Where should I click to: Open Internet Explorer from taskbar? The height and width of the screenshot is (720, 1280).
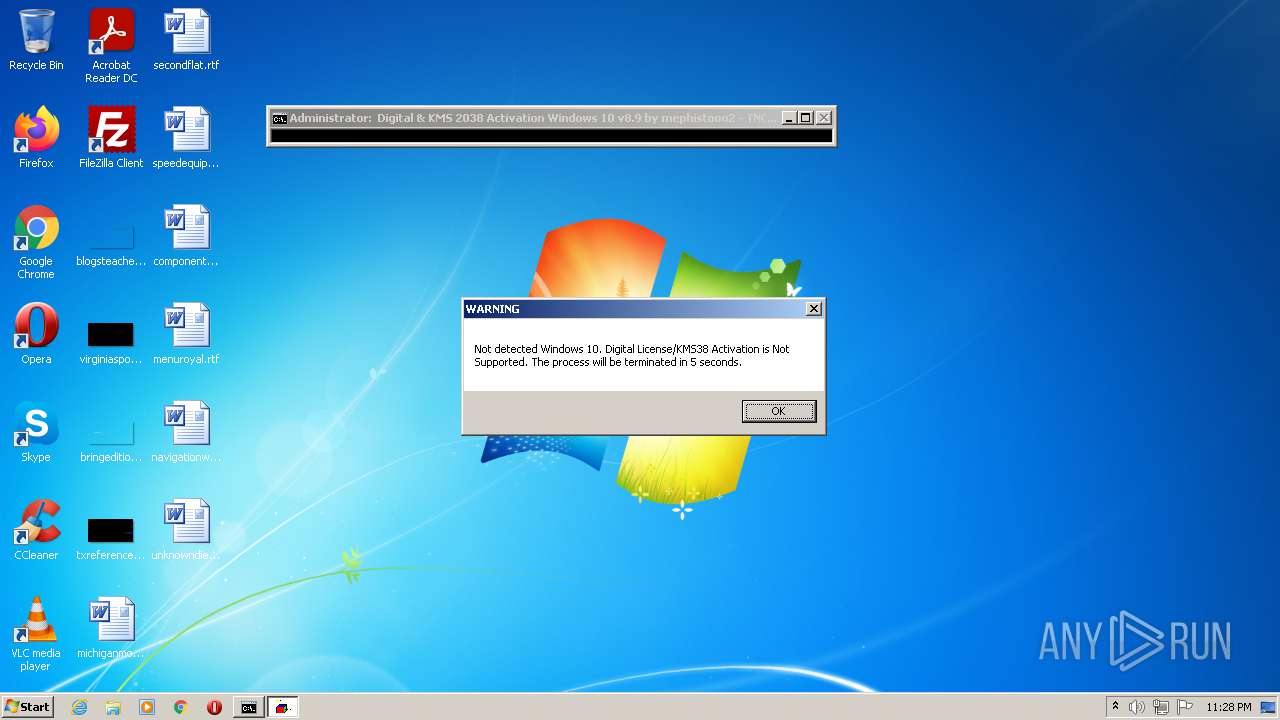79,707
